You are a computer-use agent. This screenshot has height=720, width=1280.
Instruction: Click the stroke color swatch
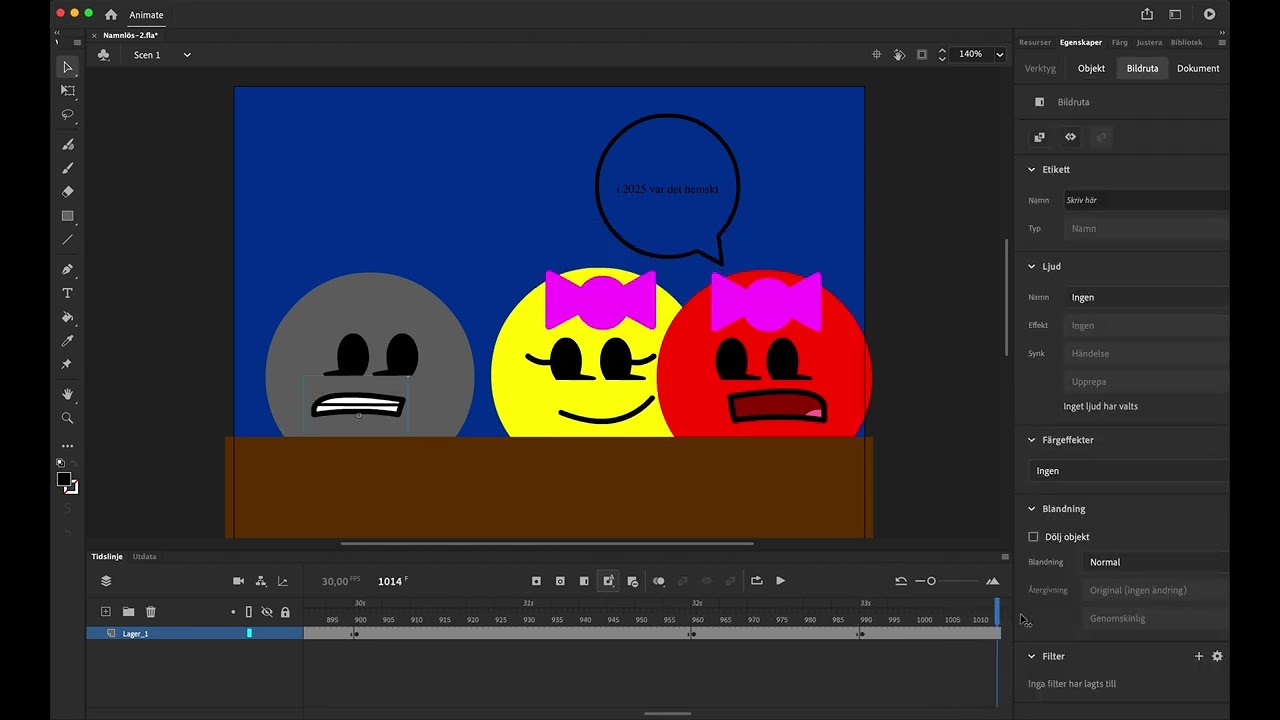72,487
